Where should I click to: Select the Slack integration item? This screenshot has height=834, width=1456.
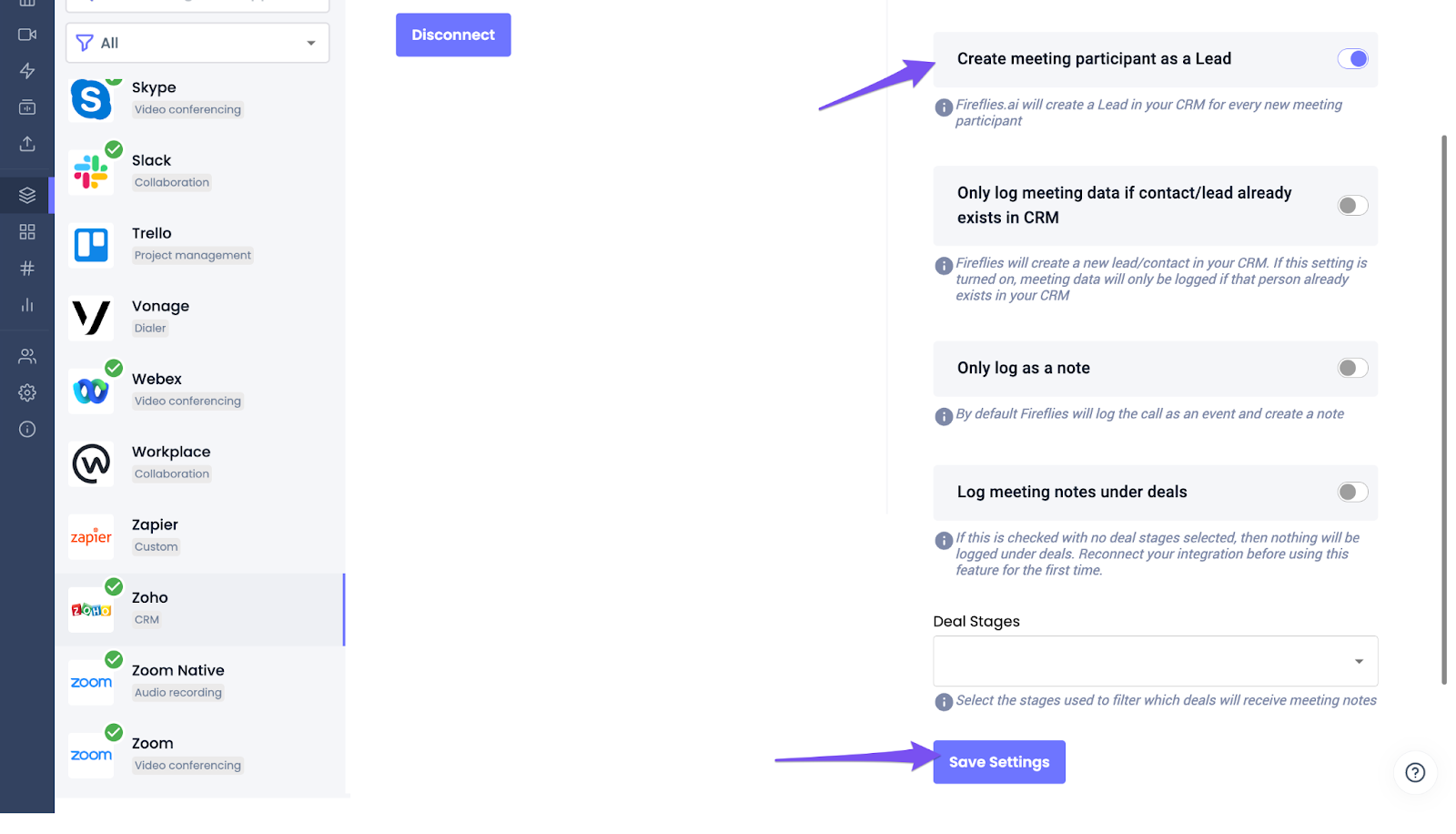click(198, 171)
